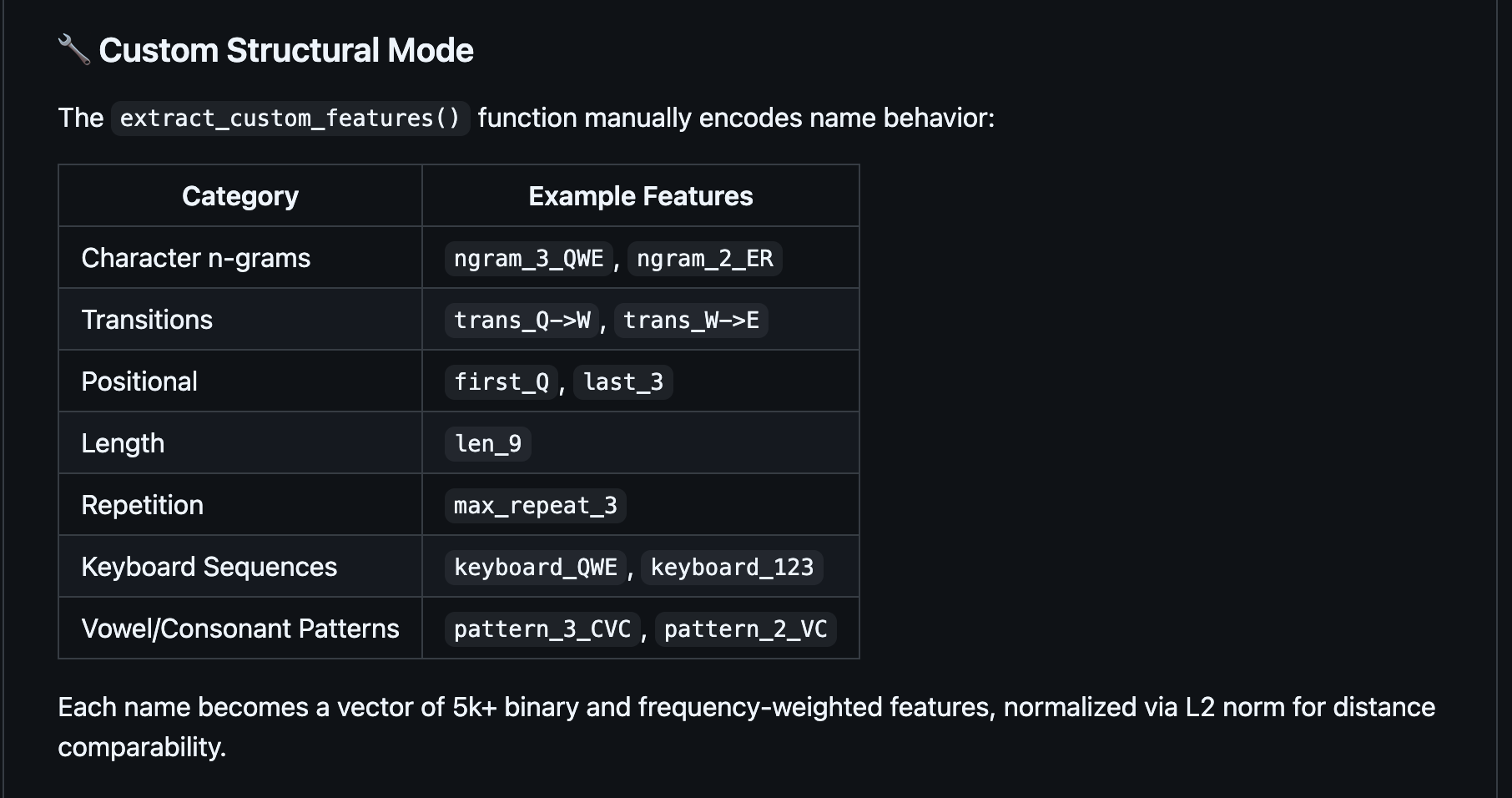Select the pattern_2_VC code chip
Screen dimensions: 1512x798
[x=745, y=629]
